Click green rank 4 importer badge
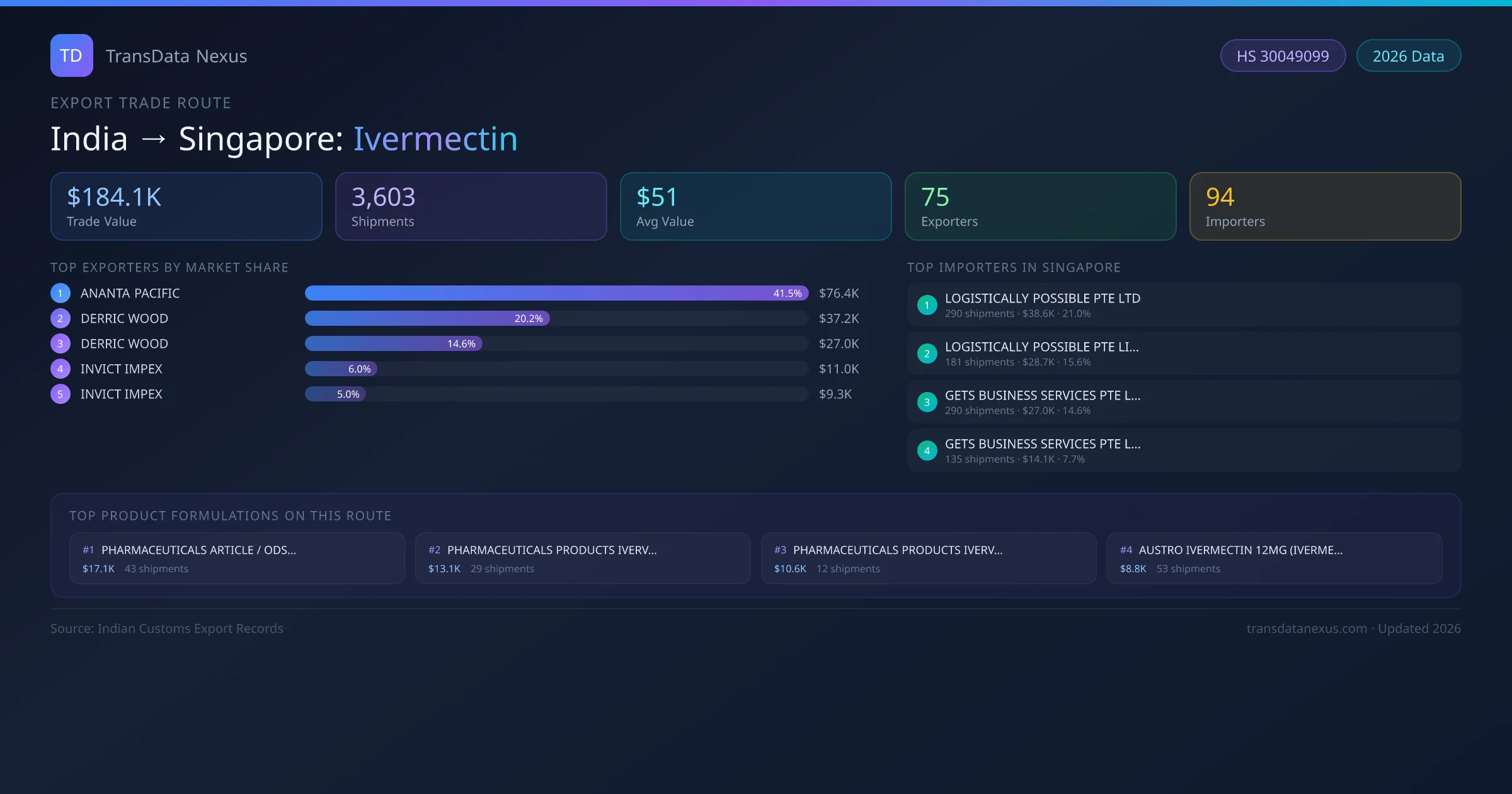The width and height of the screenshot is (1512, 794). point(927,451)
